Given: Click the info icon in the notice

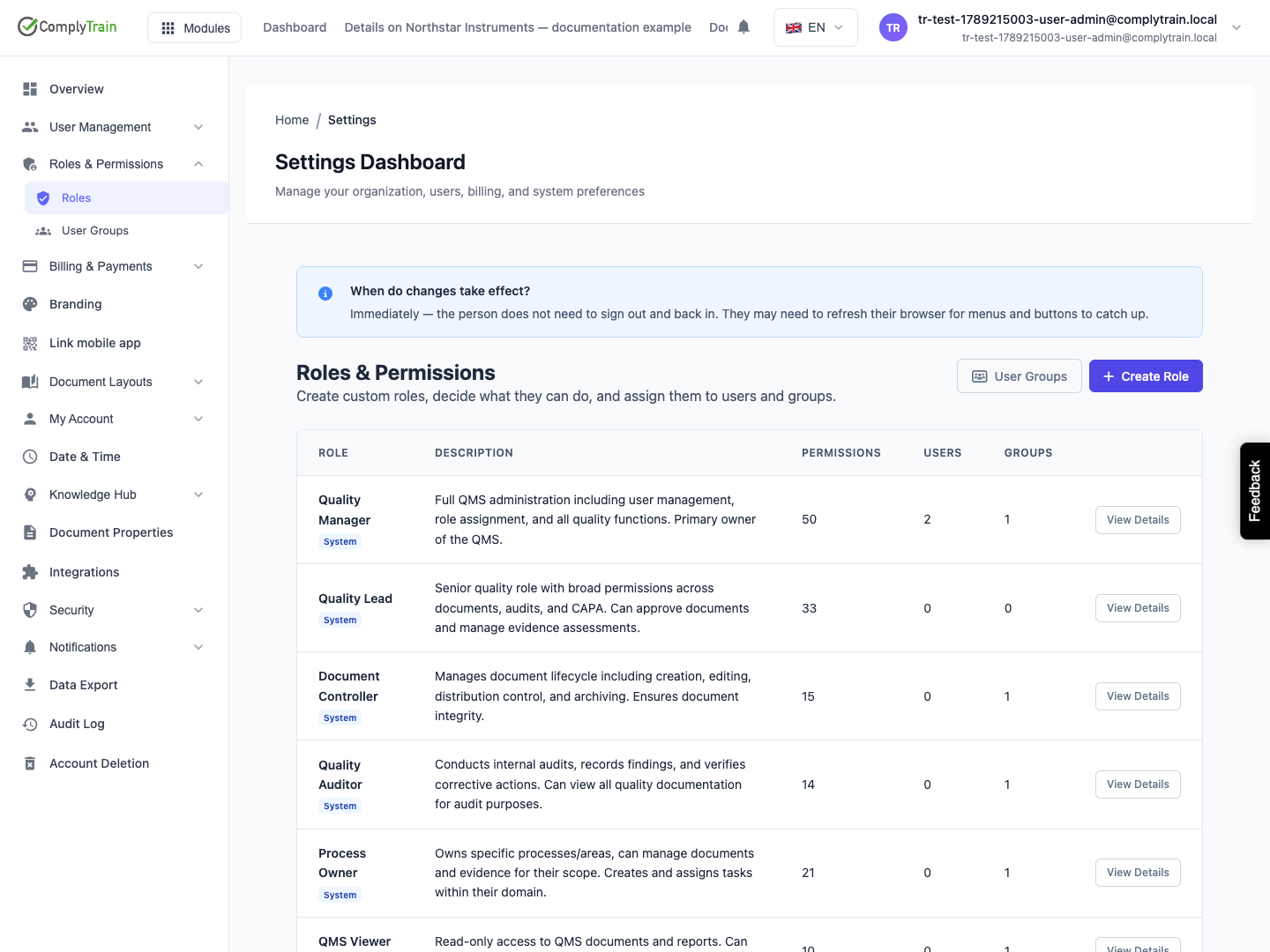Looking at the screenshot, I should (x=325, y=294).
